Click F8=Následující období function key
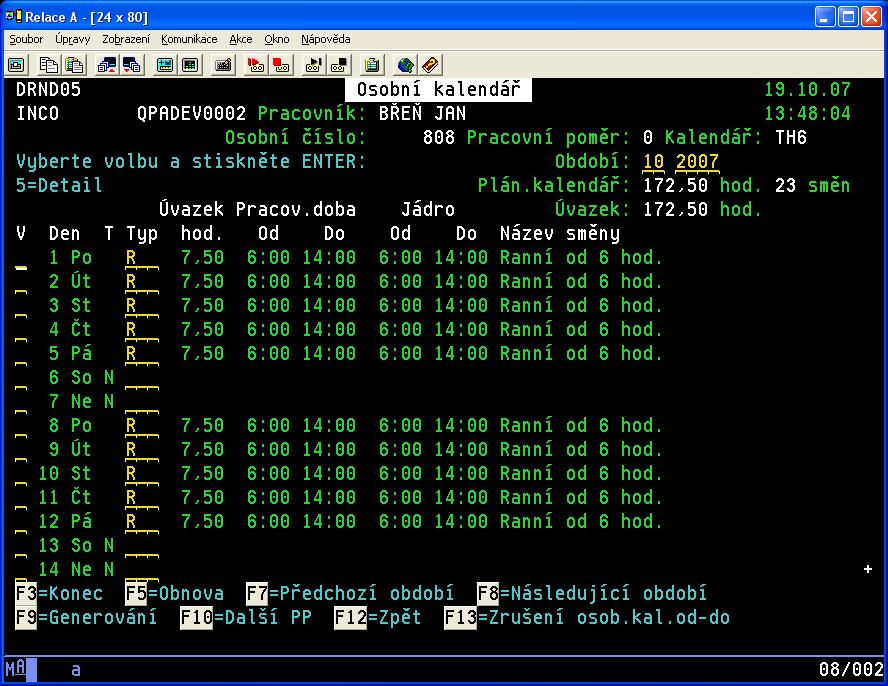The width and height of the screenshot is (888, 686). coord(592,594)
